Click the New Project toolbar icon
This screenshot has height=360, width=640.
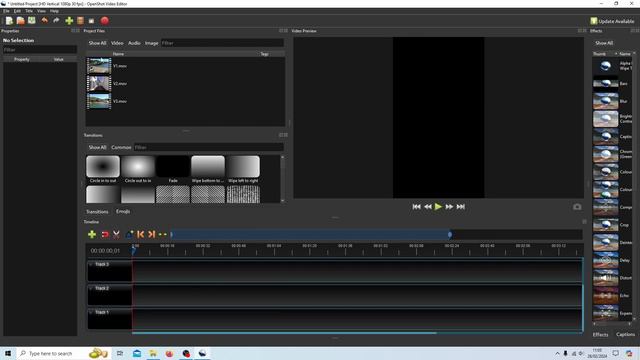pyautogui.click(x=9, y=20)
